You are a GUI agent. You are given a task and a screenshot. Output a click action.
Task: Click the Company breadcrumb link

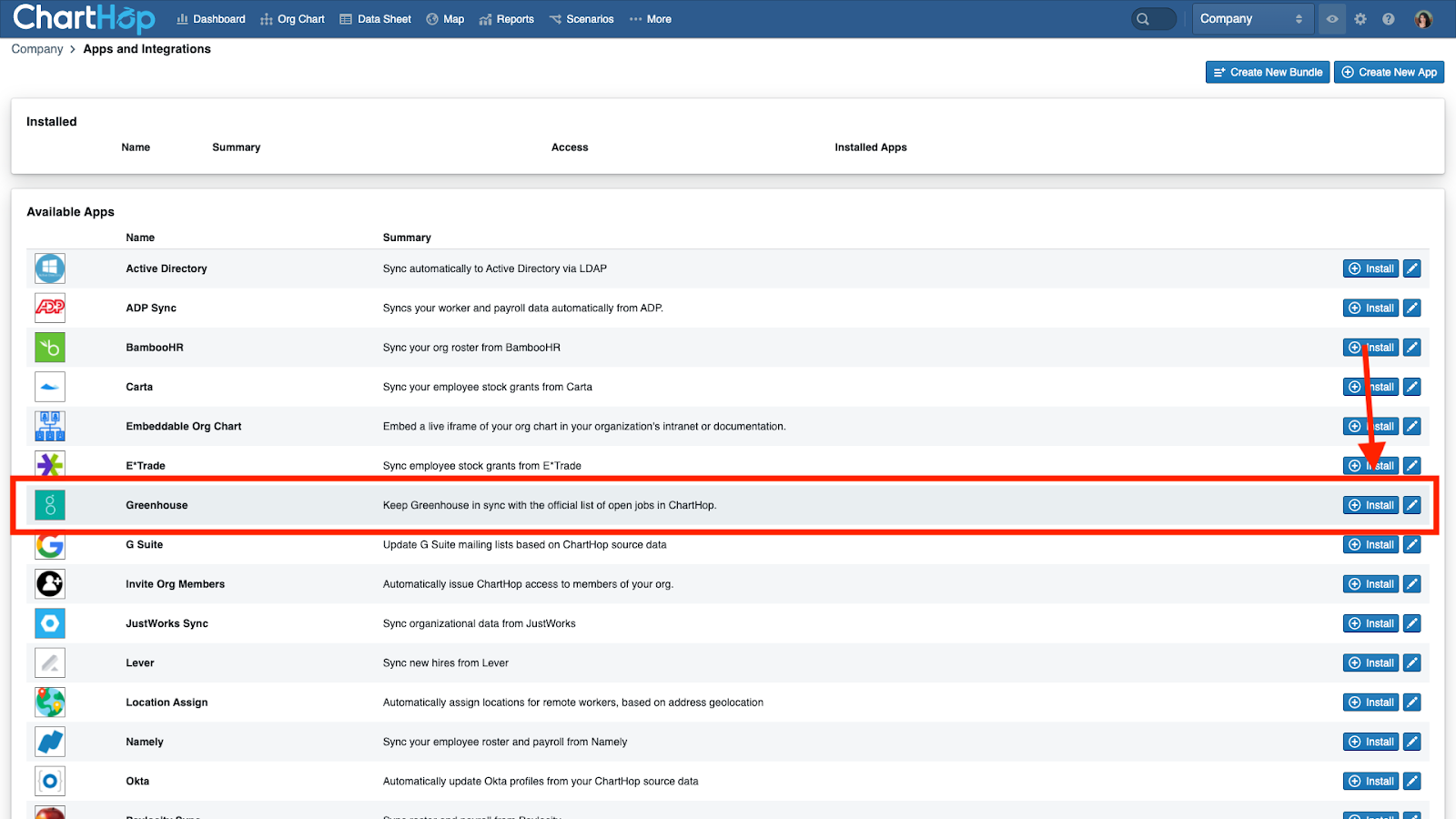pos(37,49)
